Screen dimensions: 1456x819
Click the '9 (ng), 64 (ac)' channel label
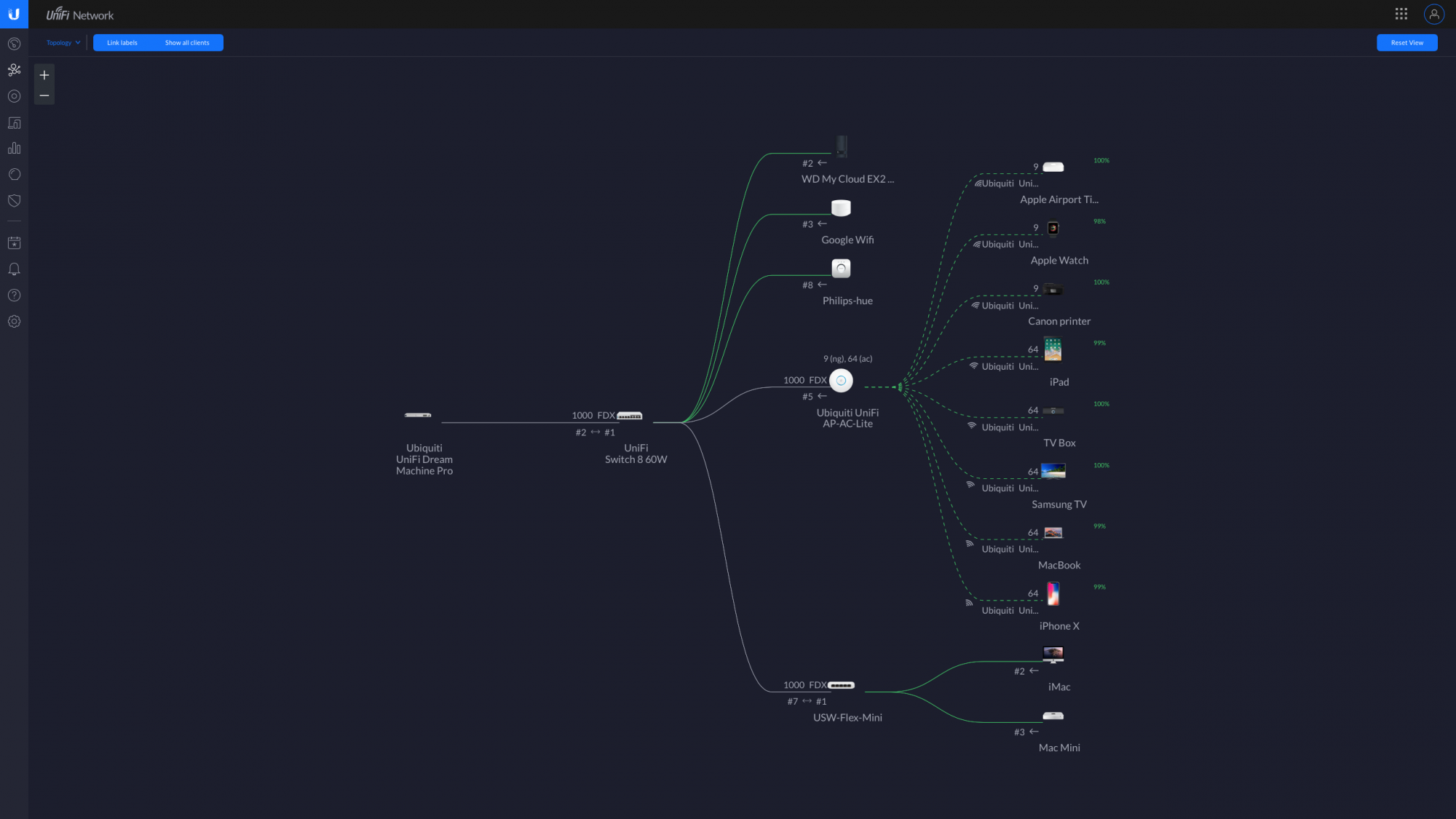point(847,359)
